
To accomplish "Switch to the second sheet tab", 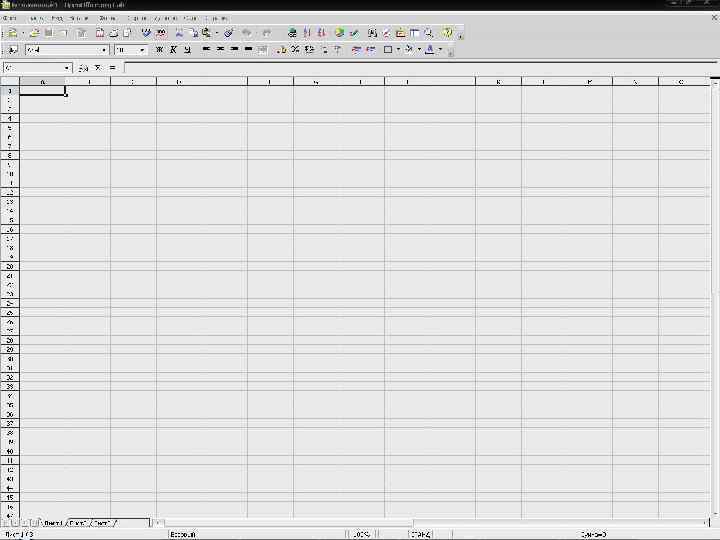I will click(x=77, y=523).
